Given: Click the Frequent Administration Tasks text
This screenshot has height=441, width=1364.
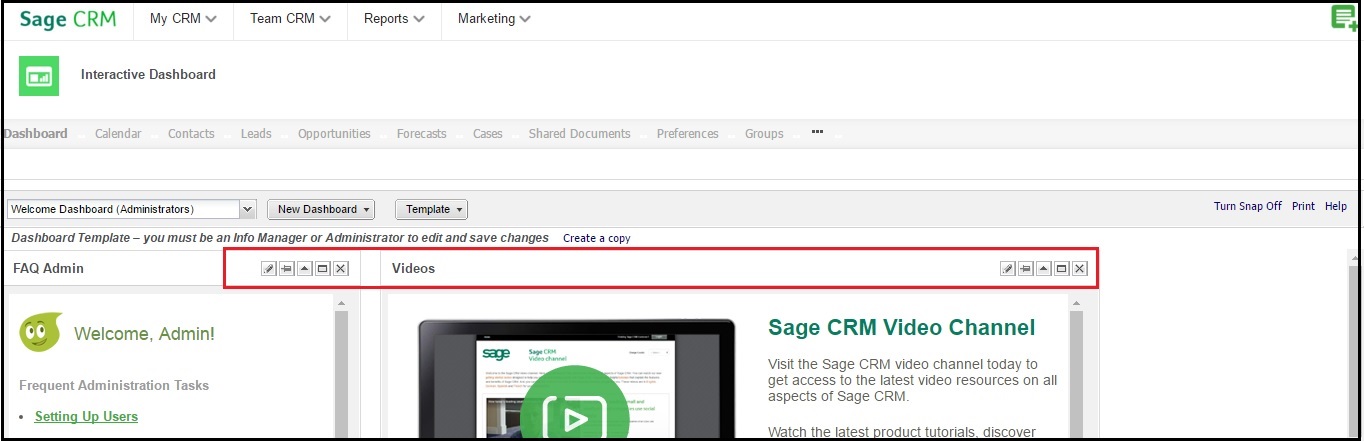Looking at the screenshot, I should pos(114,385).
